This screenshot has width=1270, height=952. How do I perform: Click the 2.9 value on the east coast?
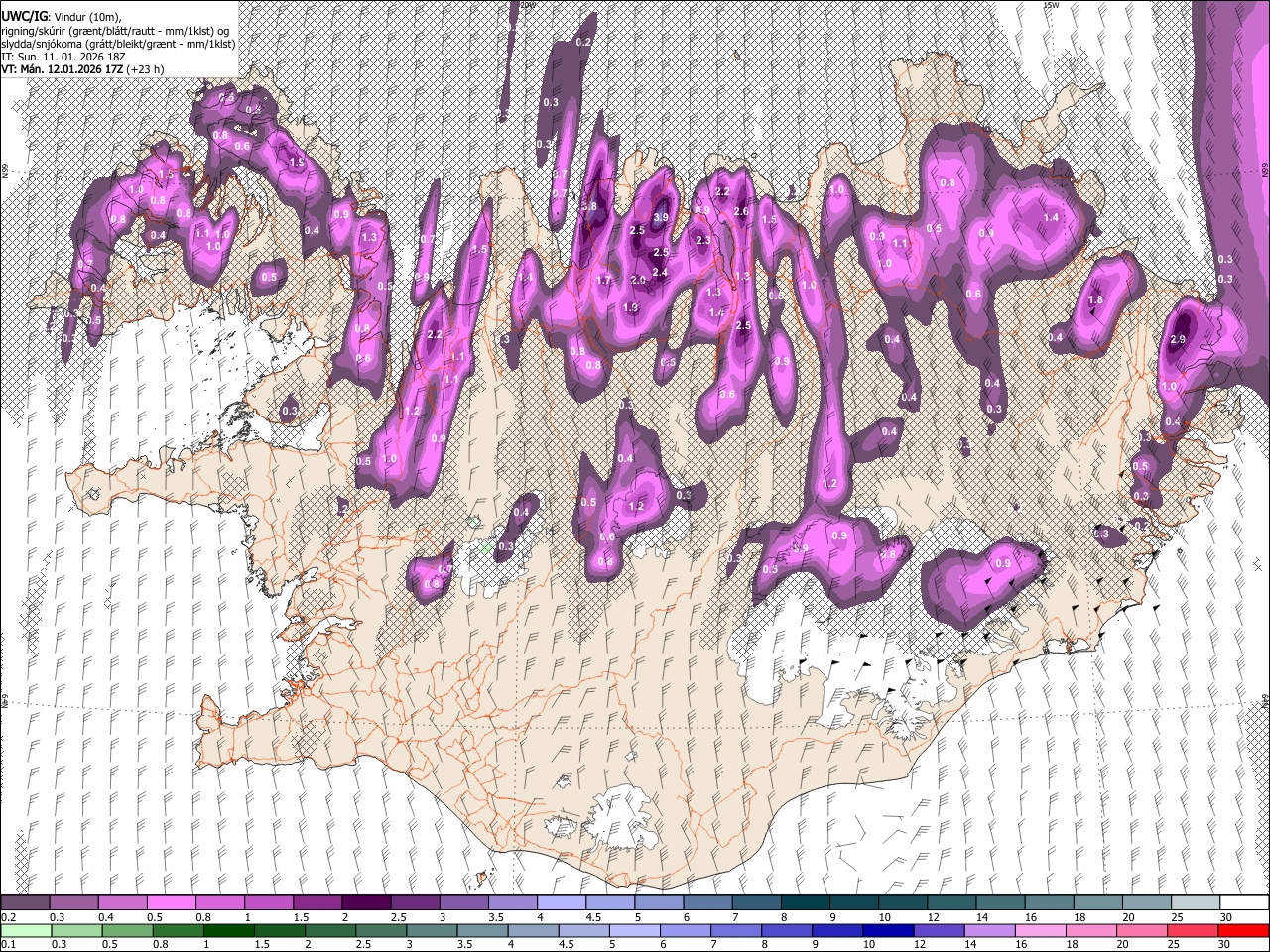[x=1178, y=339]
